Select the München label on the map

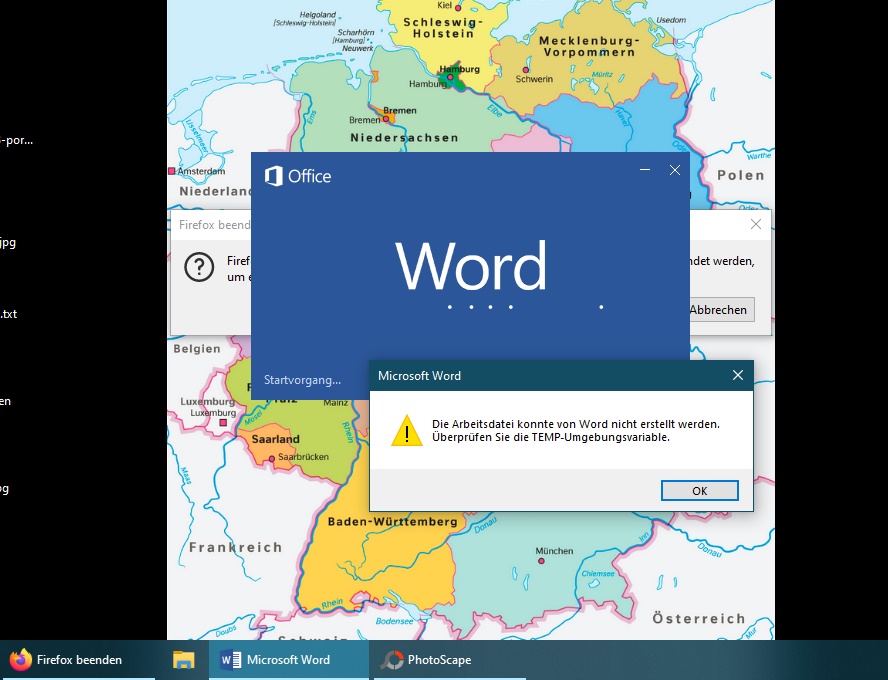click(554, 551)
